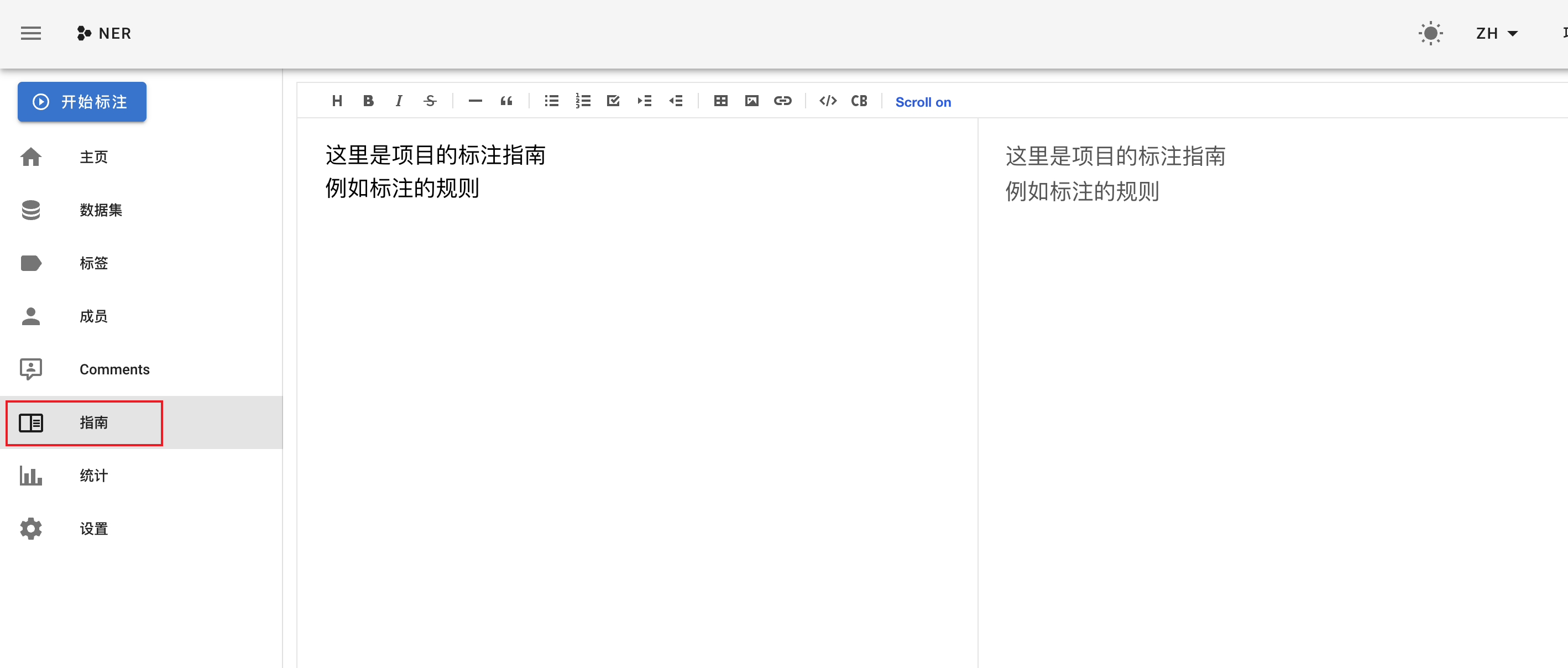
Task: Insert inline code formatting
Action: [828, 101]
